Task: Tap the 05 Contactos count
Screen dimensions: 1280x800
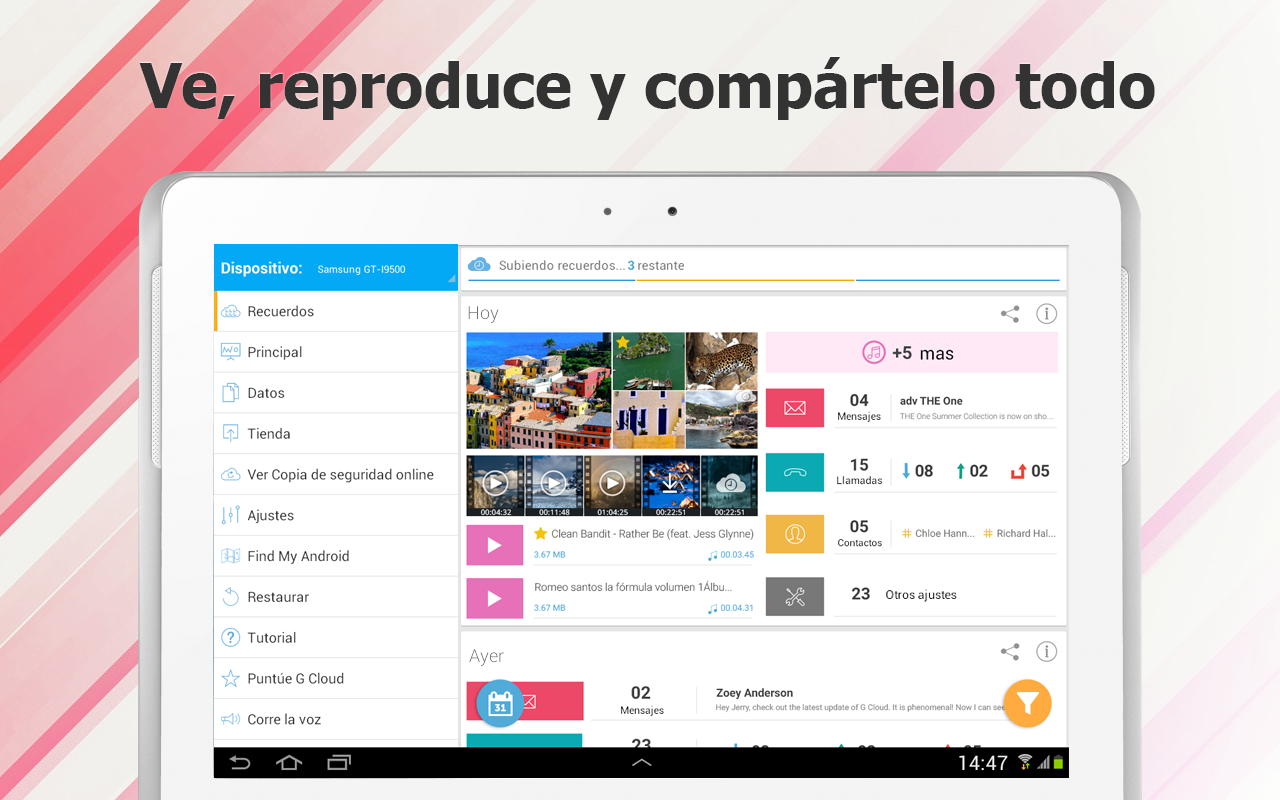Action: pos(859,533)
